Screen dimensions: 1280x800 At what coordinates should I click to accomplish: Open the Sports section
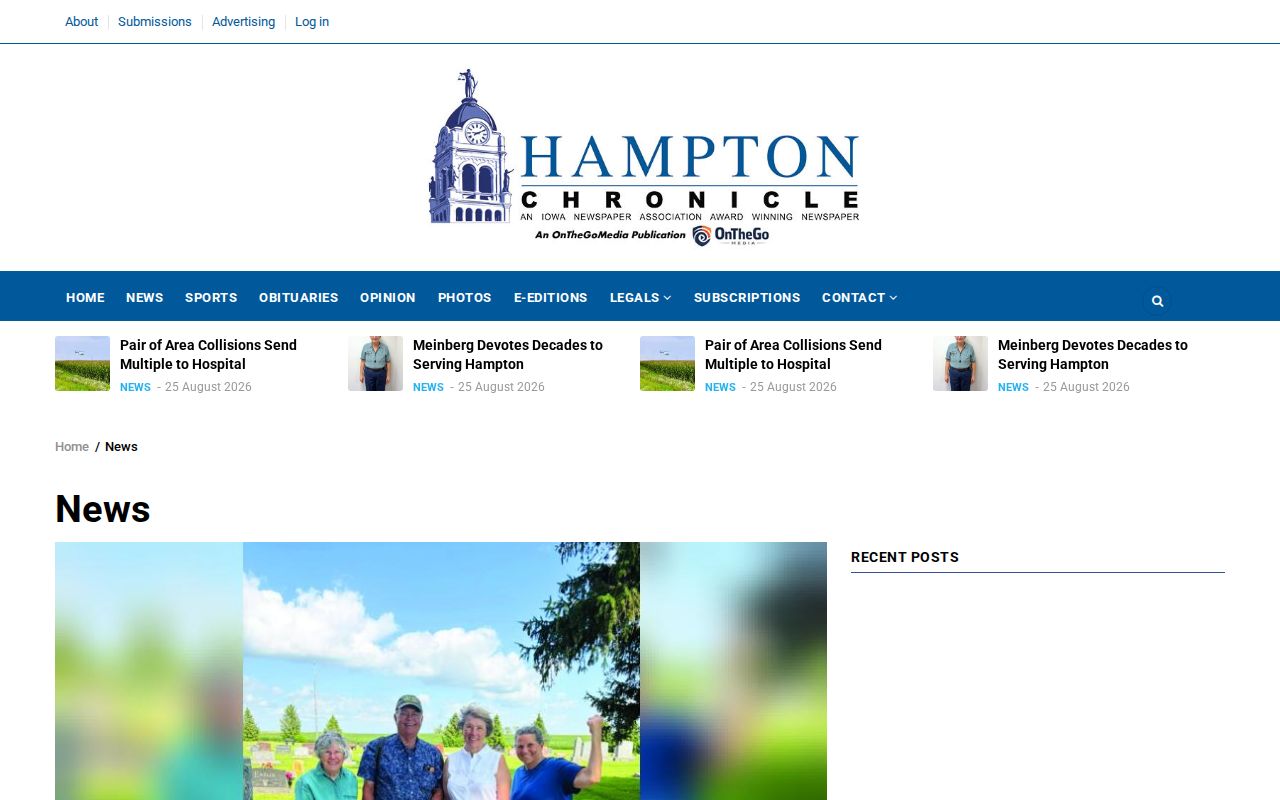tap(211, 297)
